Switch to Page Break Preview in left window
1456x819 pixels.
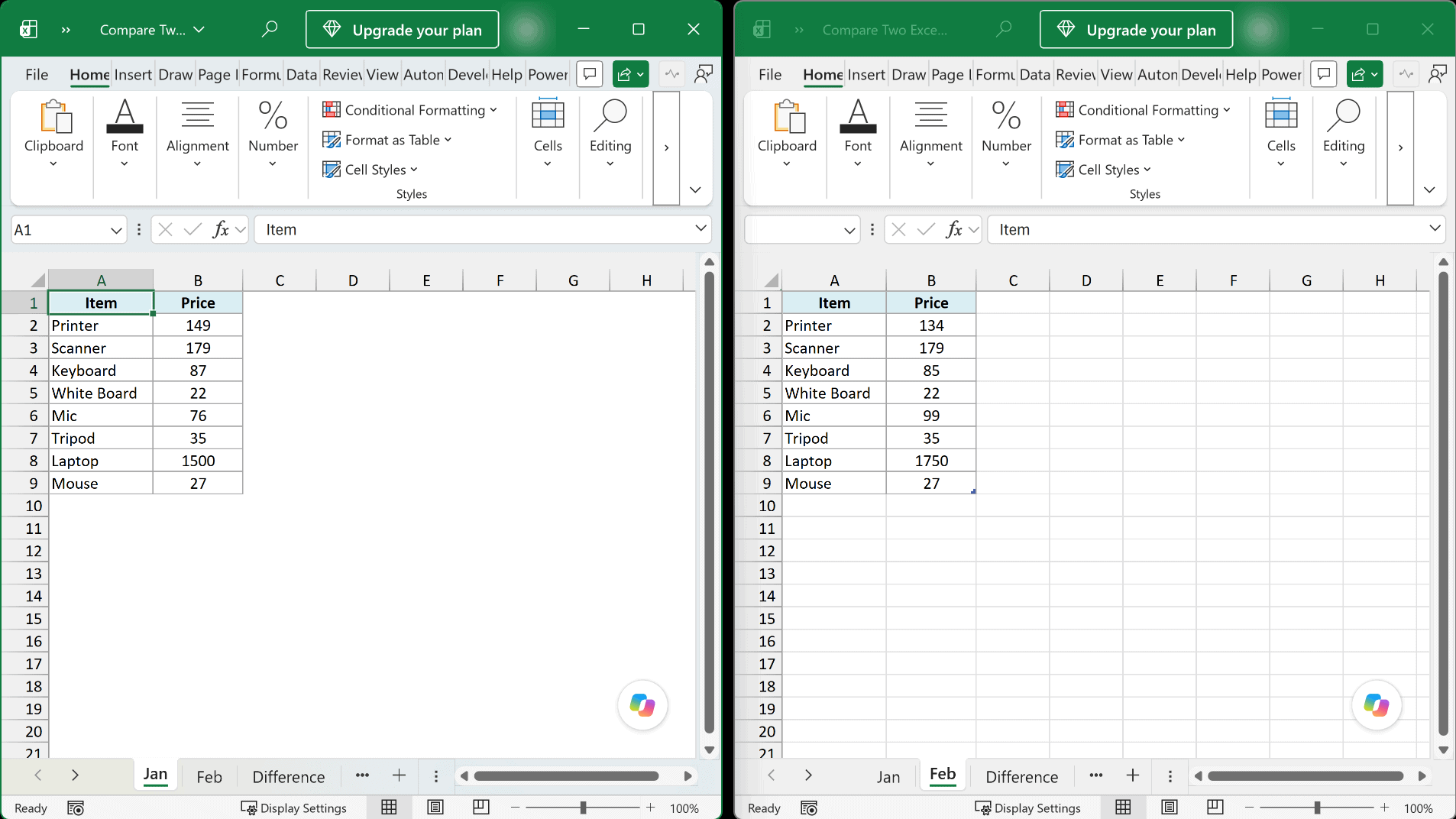481,808
